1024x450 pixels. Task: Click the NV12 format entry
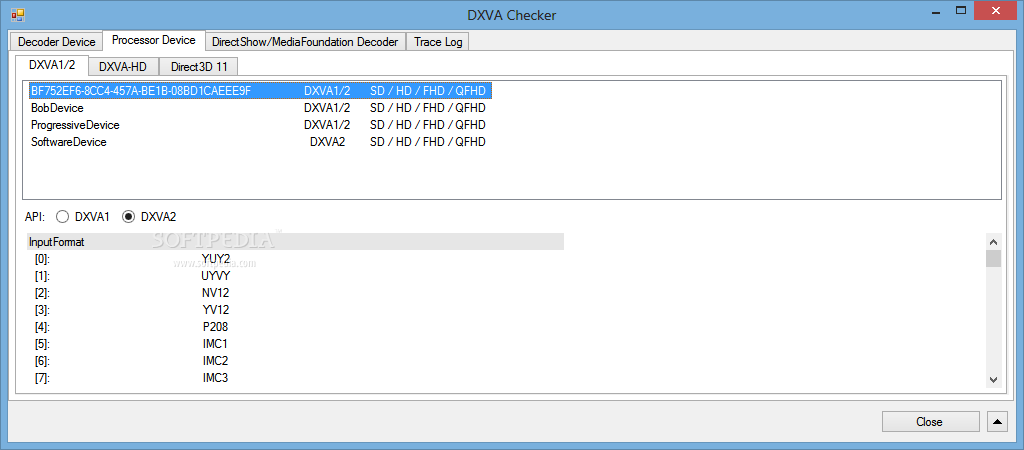[x=216, y=293]
